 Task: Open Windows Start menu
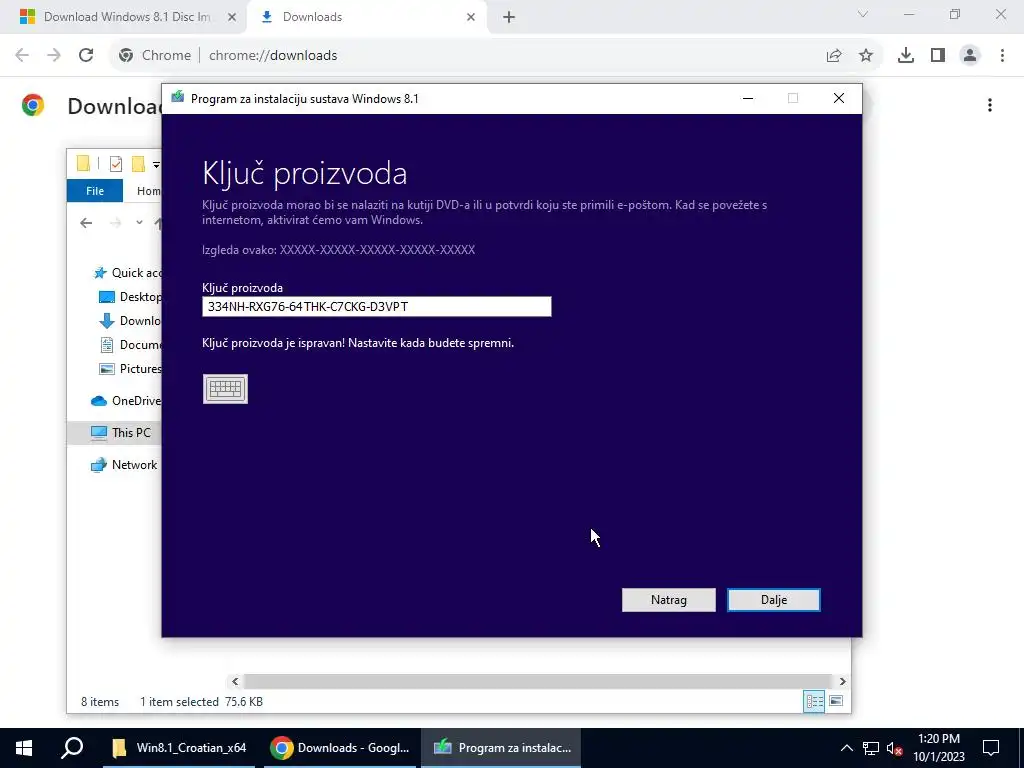click(24, 748)
